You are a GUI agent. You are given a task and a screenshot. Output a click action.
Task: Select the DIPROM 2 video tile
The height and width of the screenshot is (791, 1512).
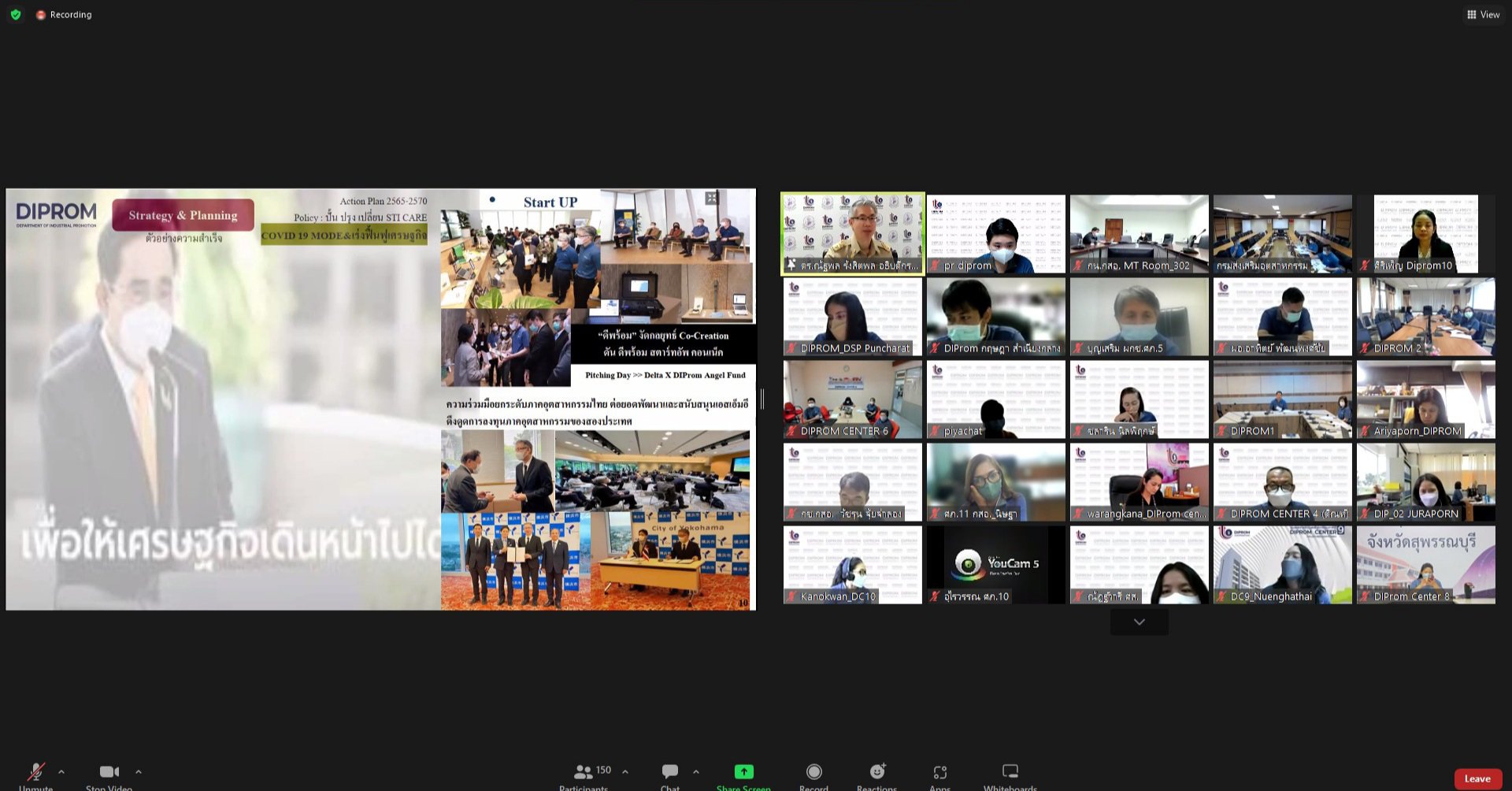1425,317
